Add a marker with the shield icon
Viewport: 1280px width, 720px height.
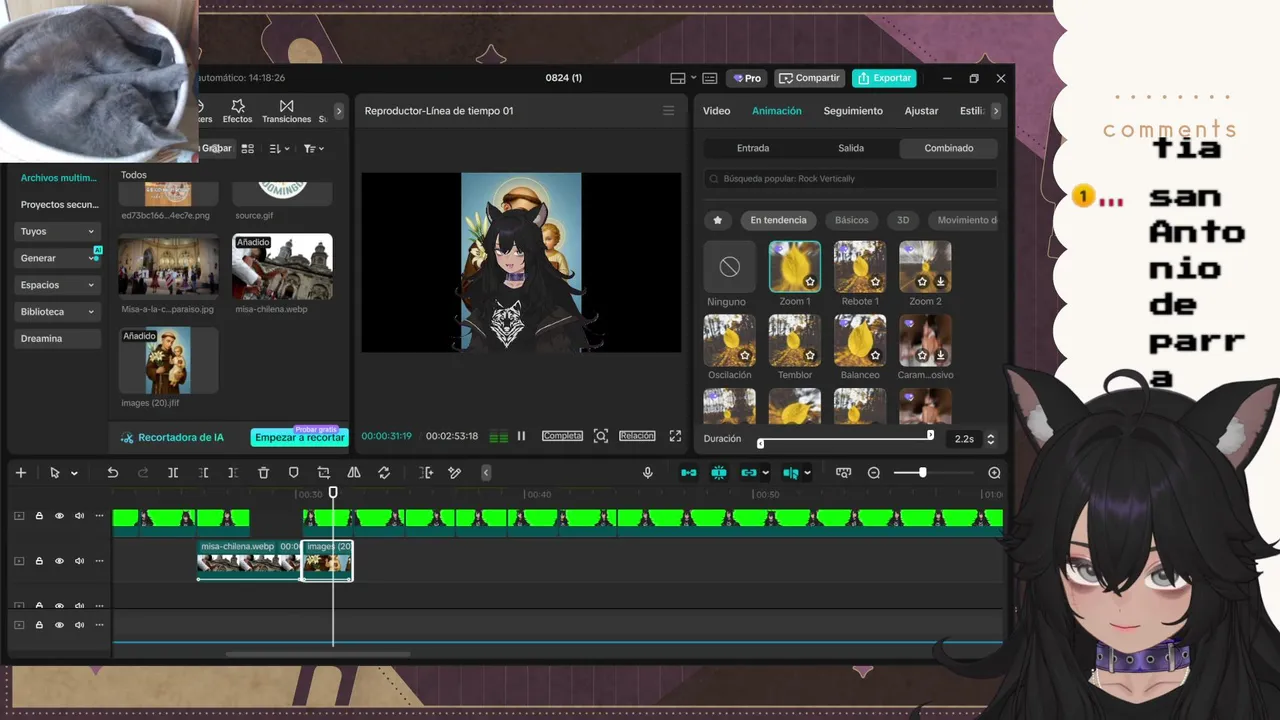294,473
